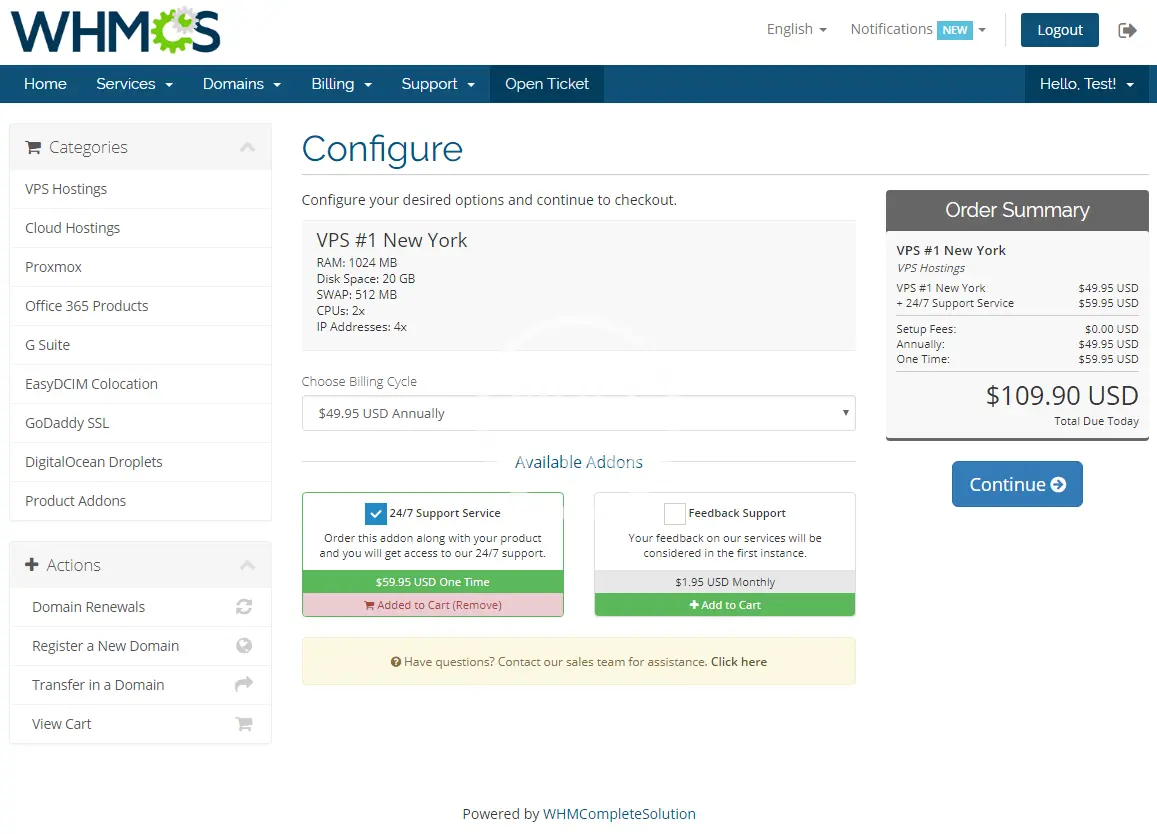Open the Support menu
The width and height of the screenshot is (1157, 834).
tap(438, 84)
